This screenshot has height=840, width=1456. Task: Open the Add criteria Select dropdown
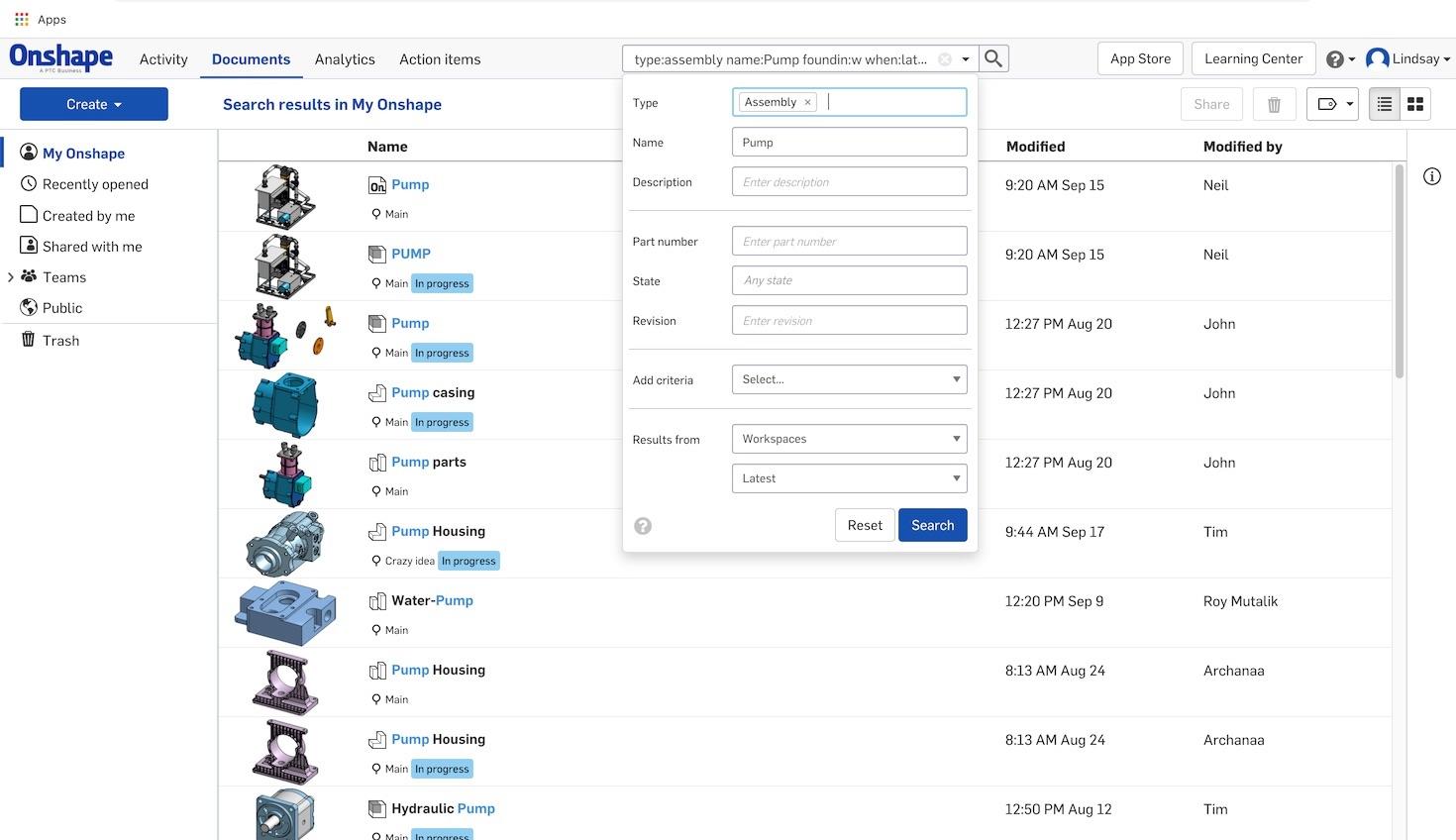point(848,378)
